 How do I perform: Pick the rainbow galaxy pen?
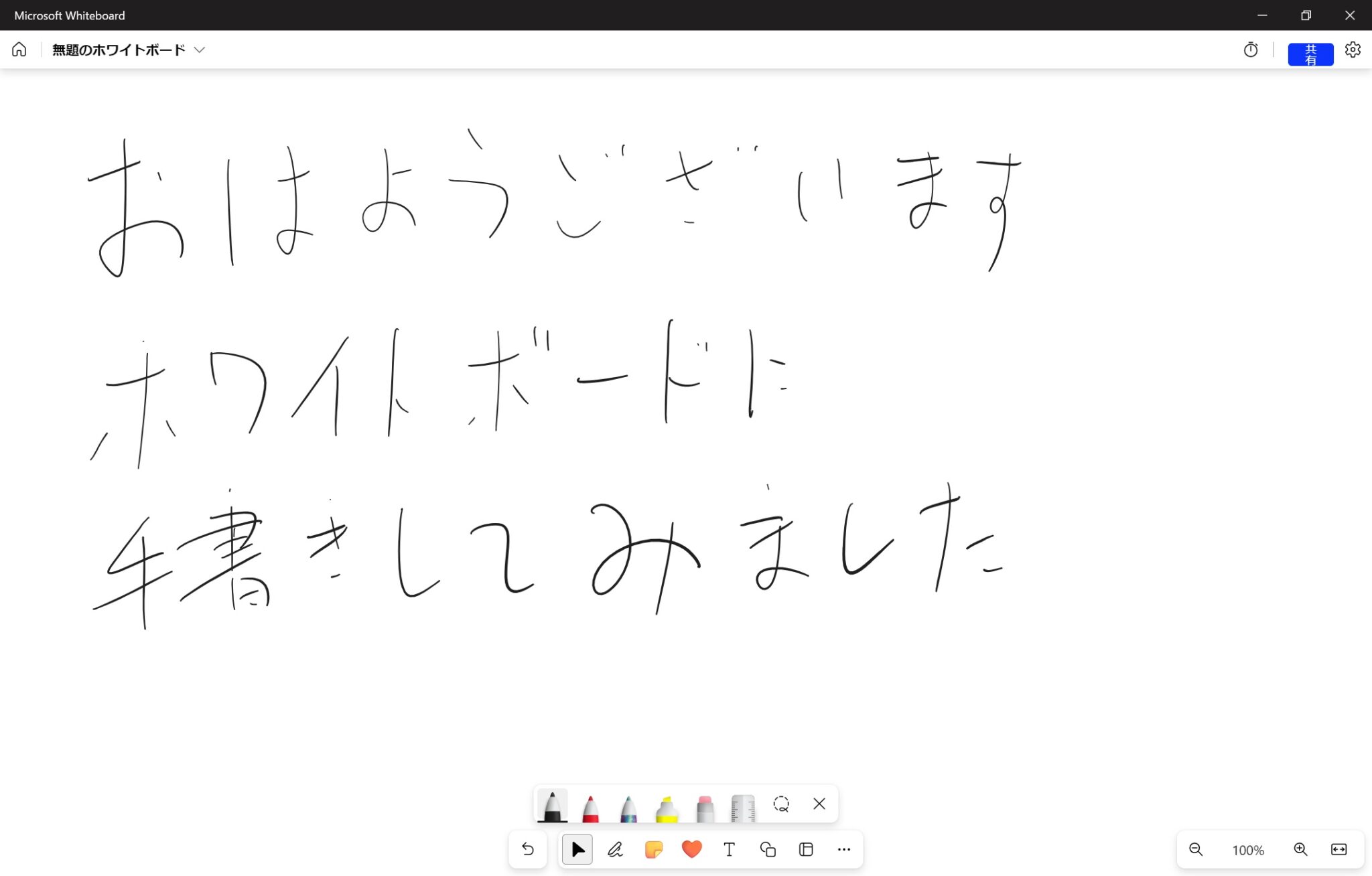click(x=628, y=807)
